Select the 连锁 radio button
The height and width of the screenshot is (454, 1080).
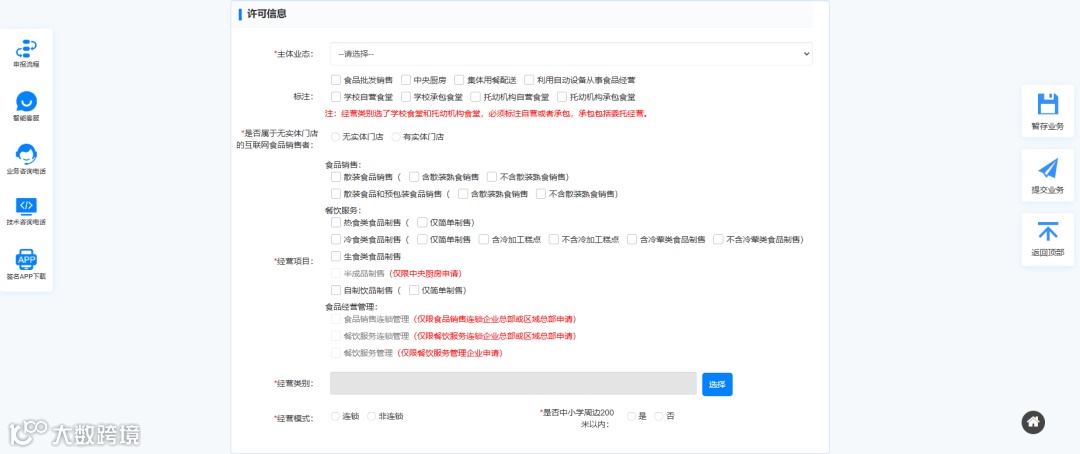335,417
